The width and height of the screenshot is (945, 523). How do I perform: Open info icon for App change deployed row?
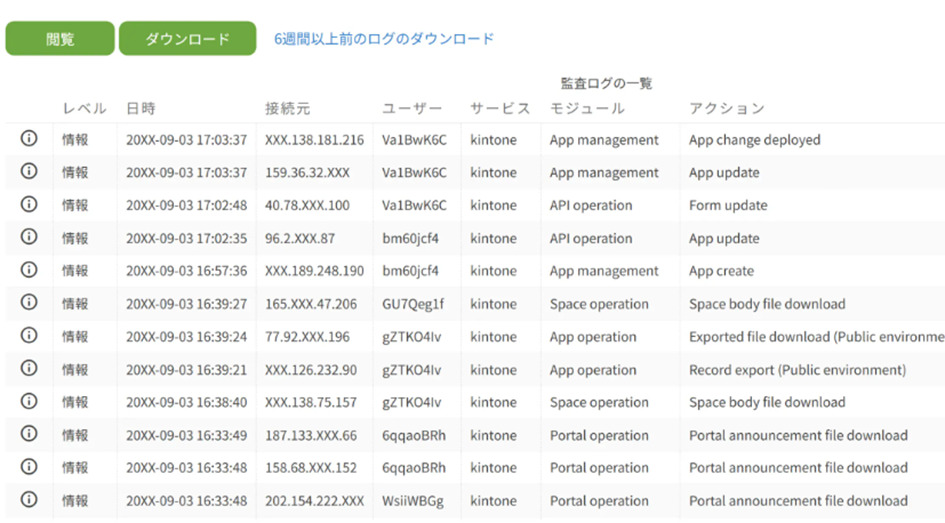point(29,139)
